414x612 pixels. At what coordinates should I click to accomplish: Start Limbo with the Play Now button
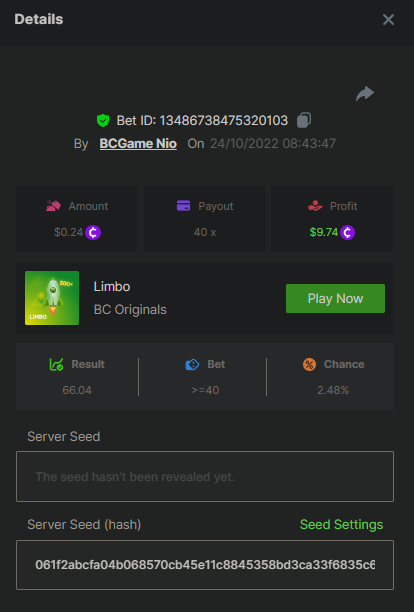336,299
